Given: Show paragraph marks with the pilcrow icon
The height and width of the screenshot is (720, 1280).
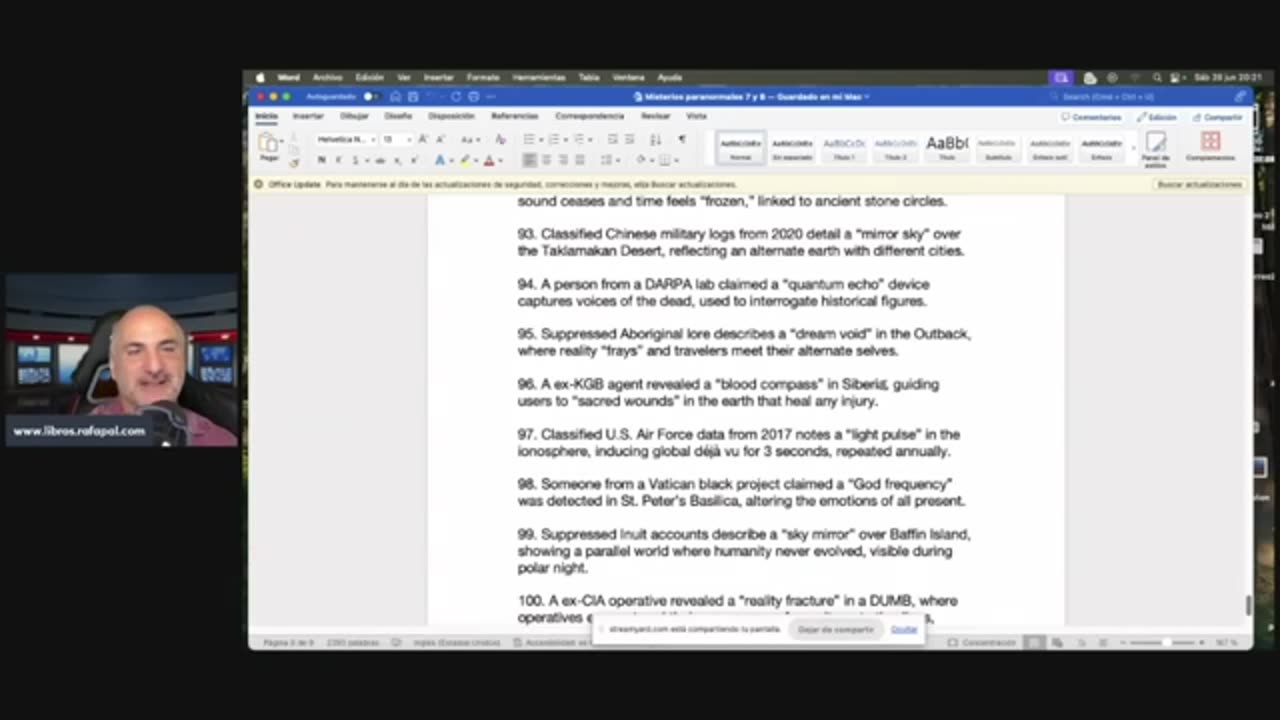Looking at the screenshot, I should tap(682, 140).
